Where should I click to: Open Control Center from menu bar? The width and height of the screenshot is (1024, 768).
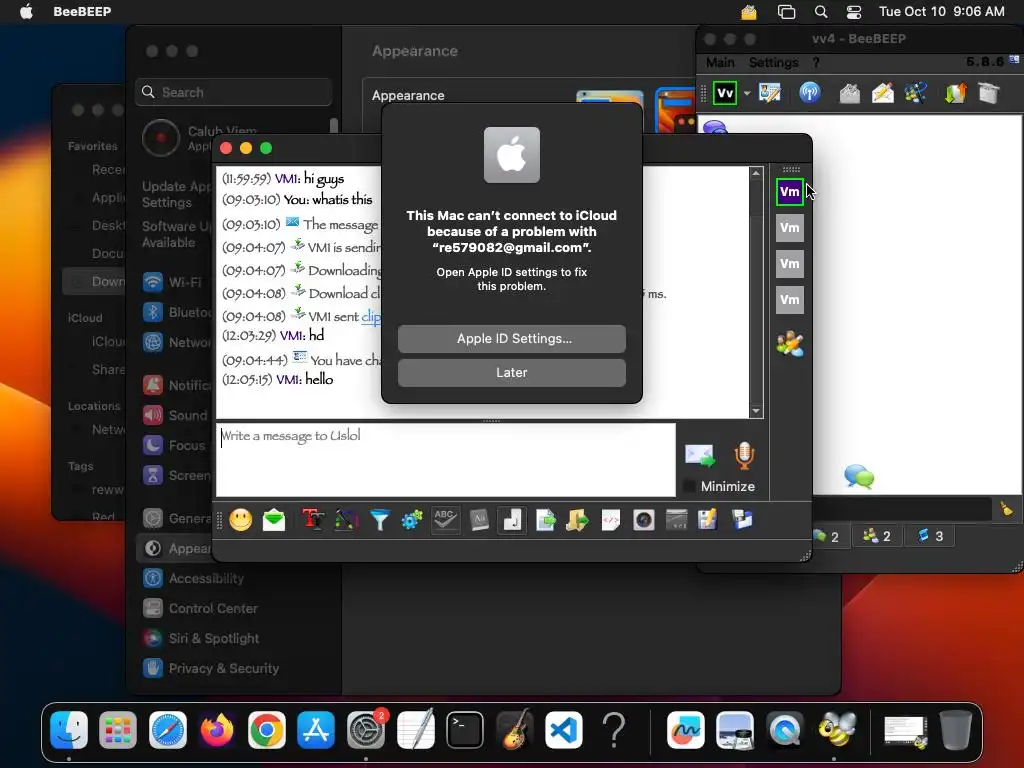point(854,12)
